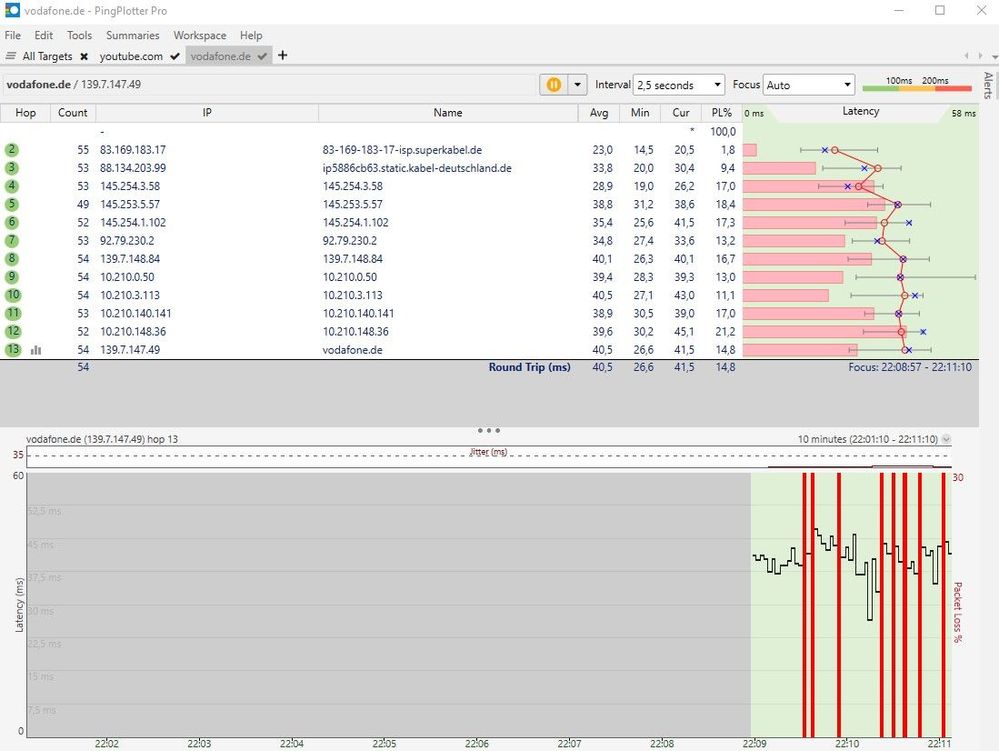Open the Workspace menu

(199, 35)
